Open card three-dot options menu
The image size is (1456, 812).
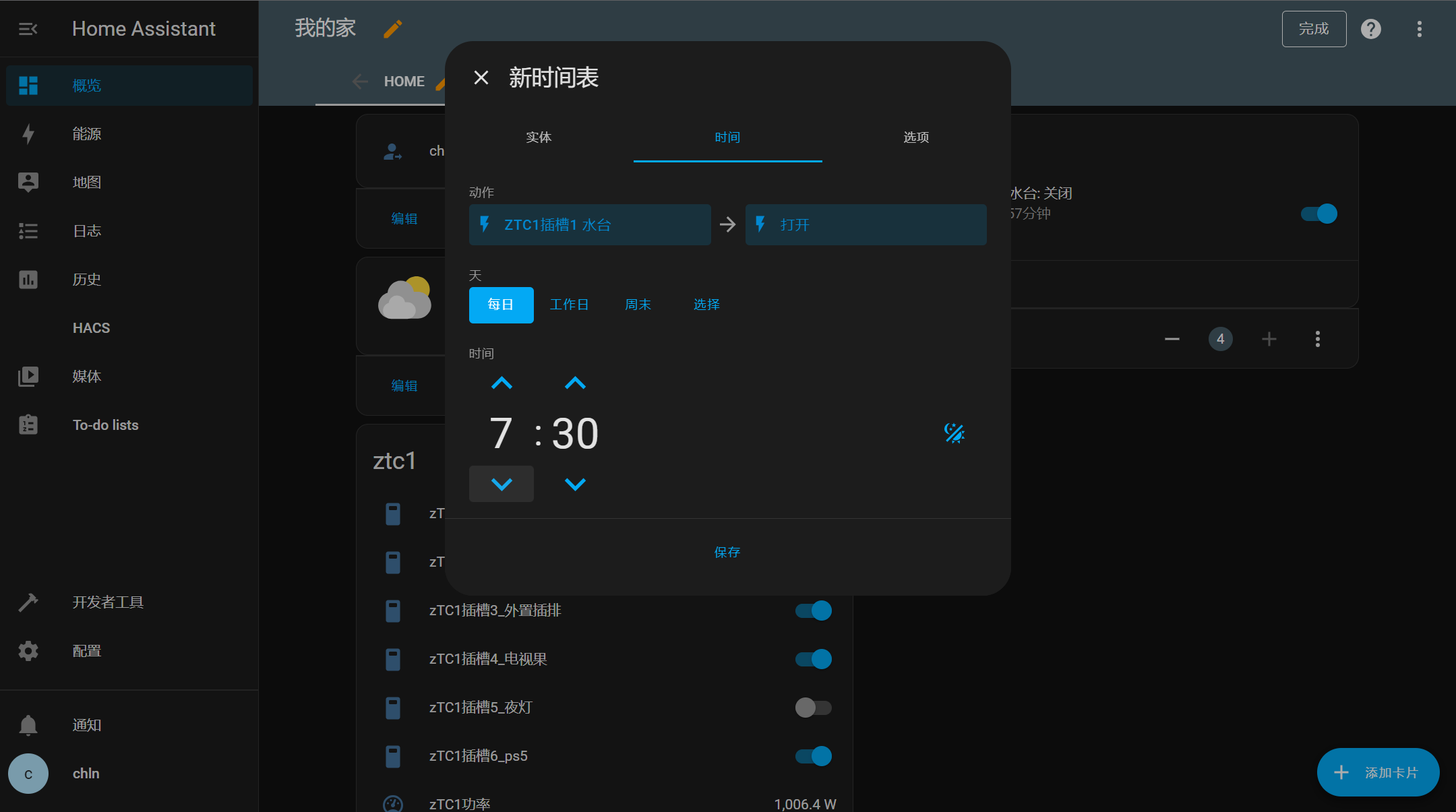pos(1318,339)
